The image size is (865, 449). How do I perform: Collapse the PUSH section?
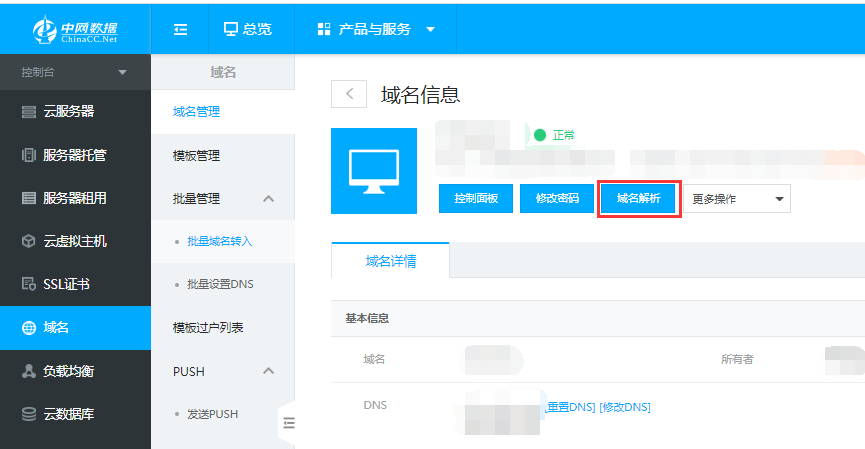[268, 371]
